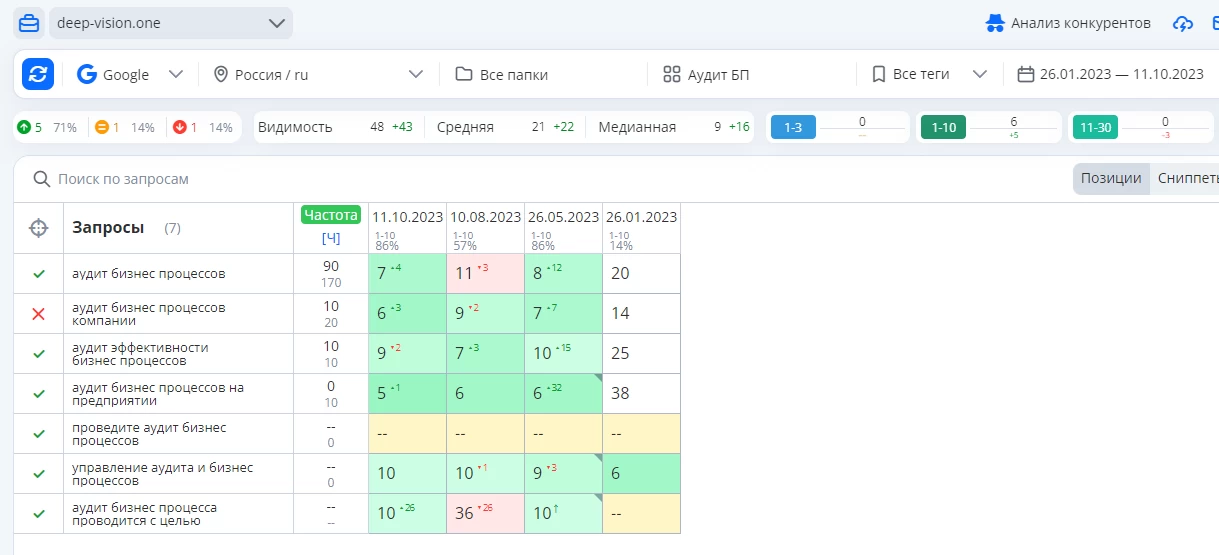1219x555 pixels.
Task: Click the briefcase project icon
Action: [29, 23]
